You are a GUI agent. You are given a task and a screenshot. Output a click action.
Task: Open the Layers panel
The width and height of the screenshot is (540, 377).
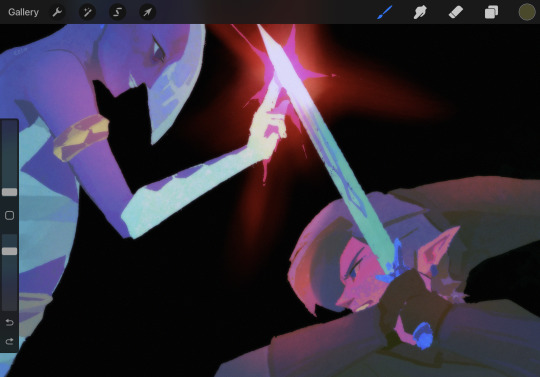[x=491, y=12]
